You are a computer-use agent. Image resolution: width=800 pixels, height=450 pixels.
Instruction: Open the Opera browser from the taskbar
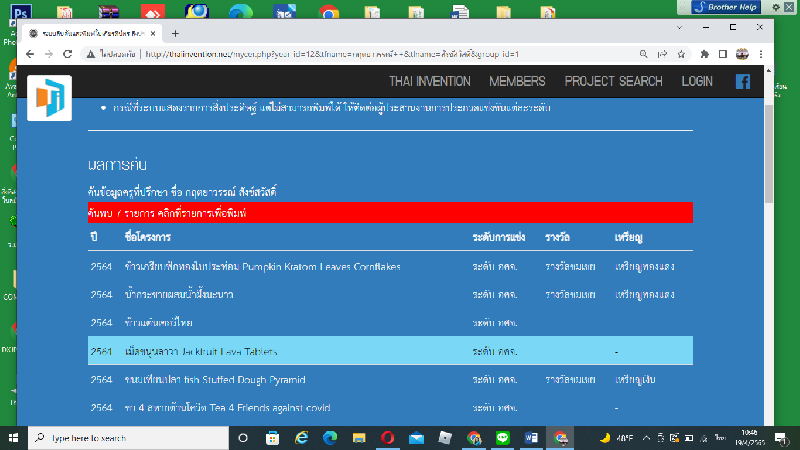(x=388, y=438)
